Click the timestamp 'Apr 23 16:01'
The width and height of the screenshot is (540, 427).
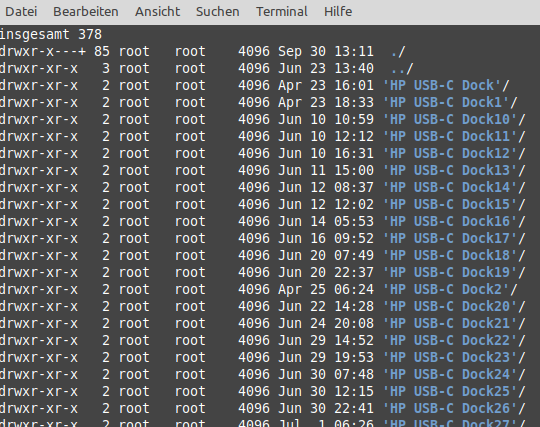point(326,85)
